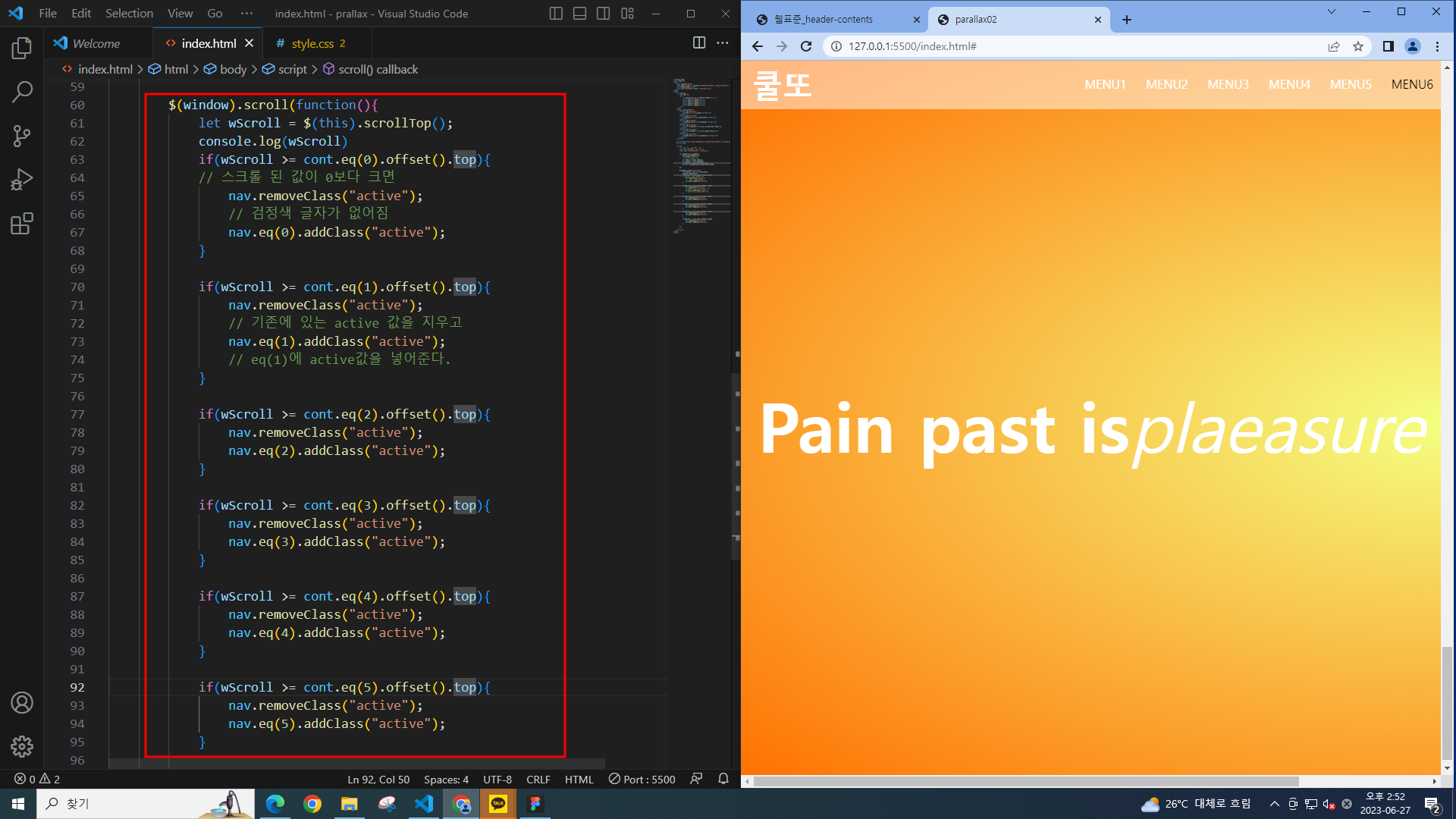Toggle the secondary side bar layout button
Screen dimensions: 1456x819
point(604,14)
